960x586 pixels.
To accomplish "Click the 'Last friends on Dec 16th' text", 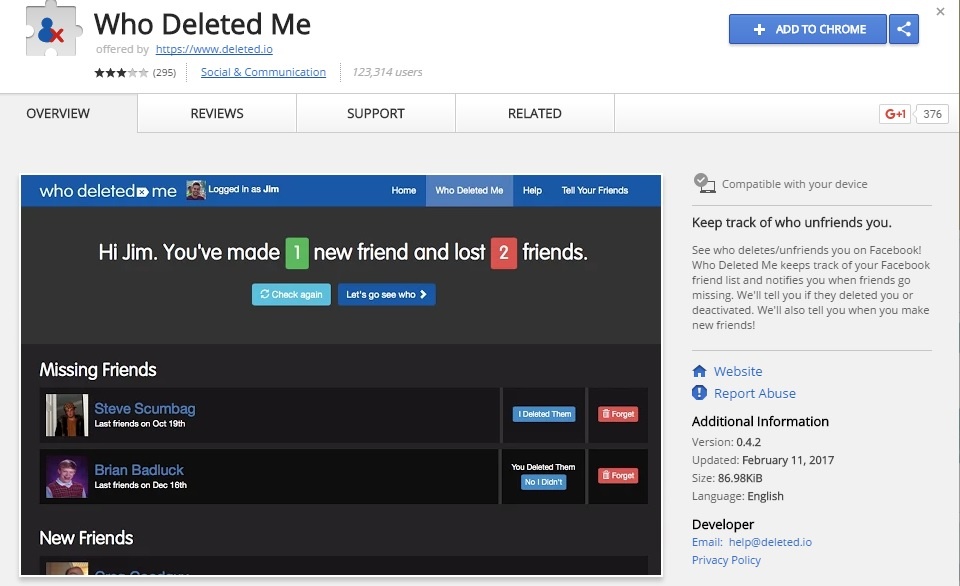I will pos(140,485).
